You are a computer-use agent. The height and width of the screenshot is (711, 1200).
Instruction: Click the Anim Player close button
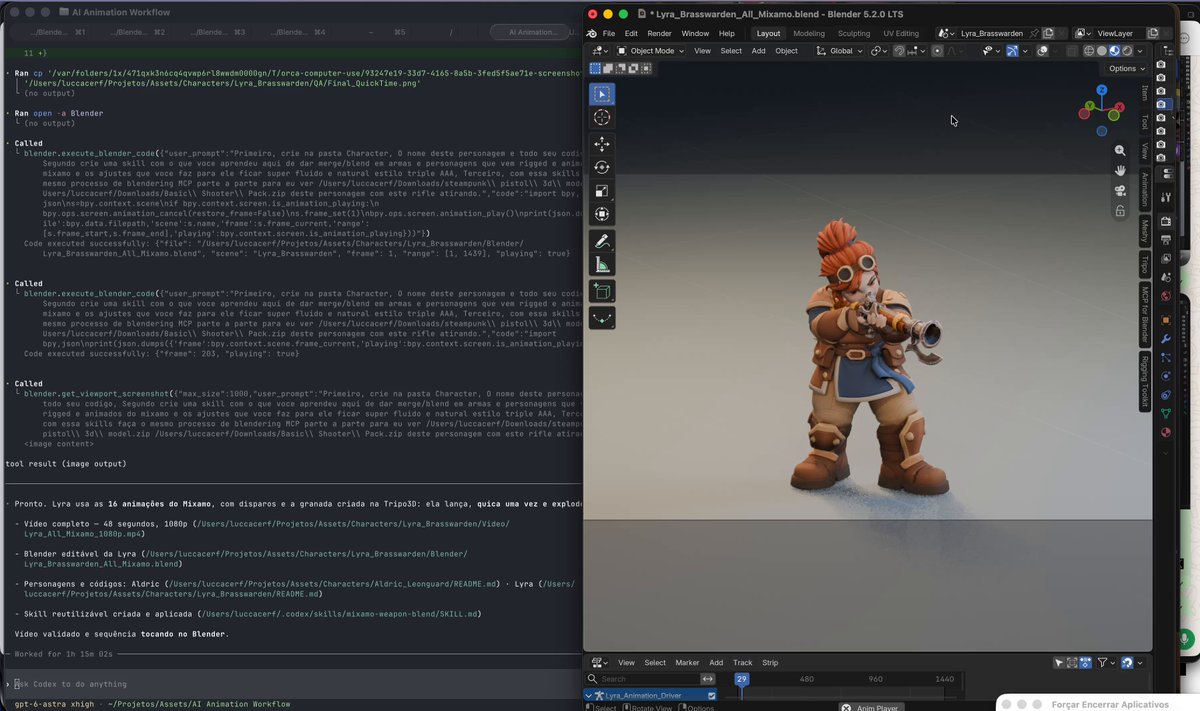click(x=846, y=708)
